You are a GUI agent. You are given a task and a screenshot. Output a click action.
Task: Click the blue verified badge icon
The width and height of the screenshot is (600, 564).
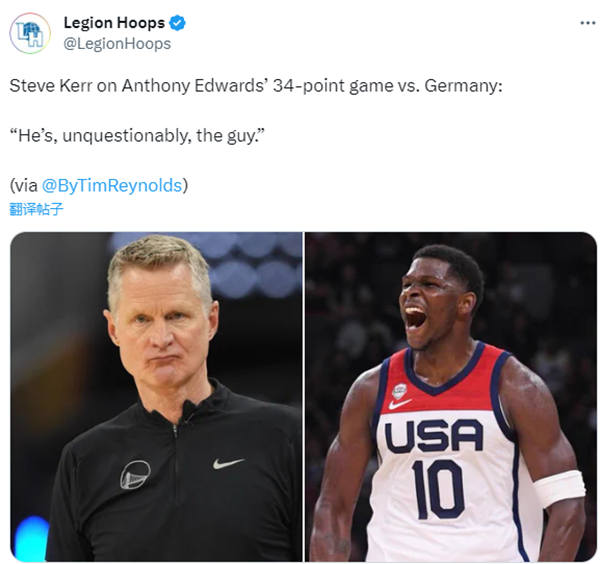[177, 23]
